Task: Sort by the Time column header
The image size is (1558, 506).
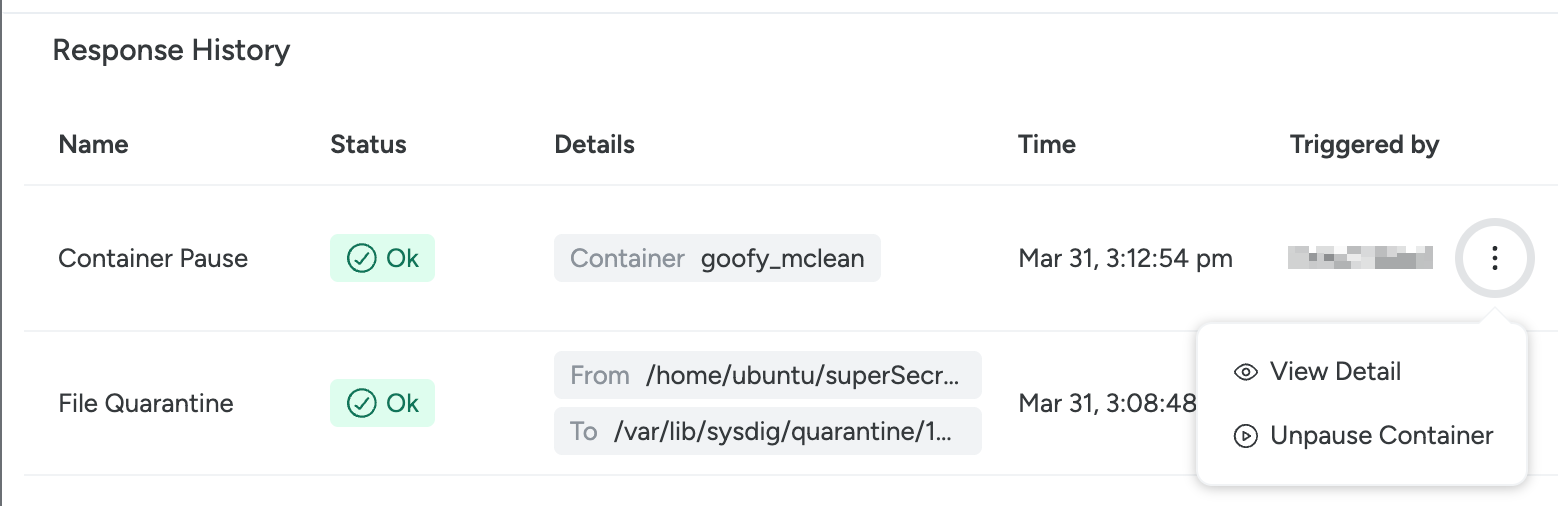Action: click(x=1047, y=144)
